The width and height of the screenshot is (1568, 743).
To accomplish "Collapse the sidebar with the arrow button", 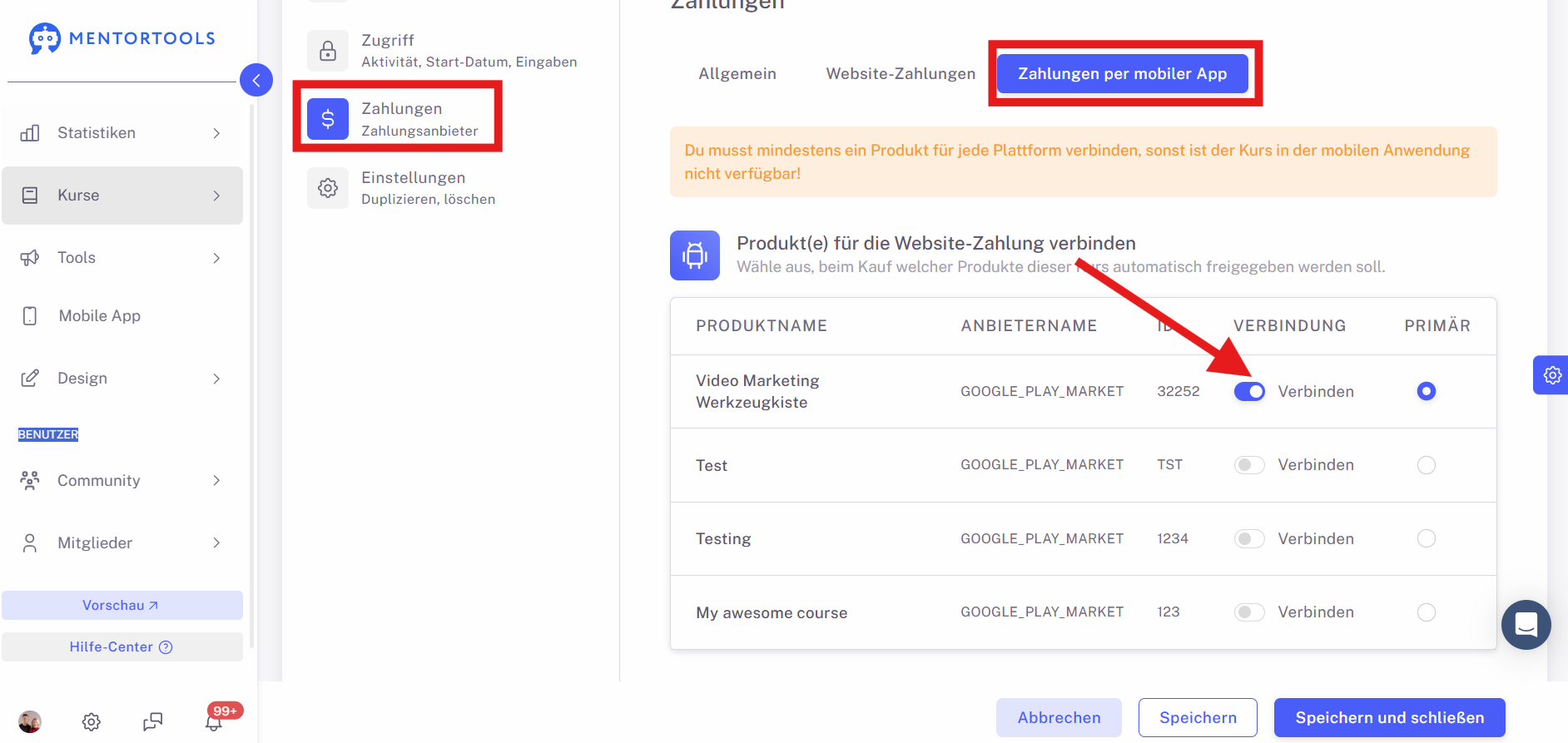I will coord(256,80).
